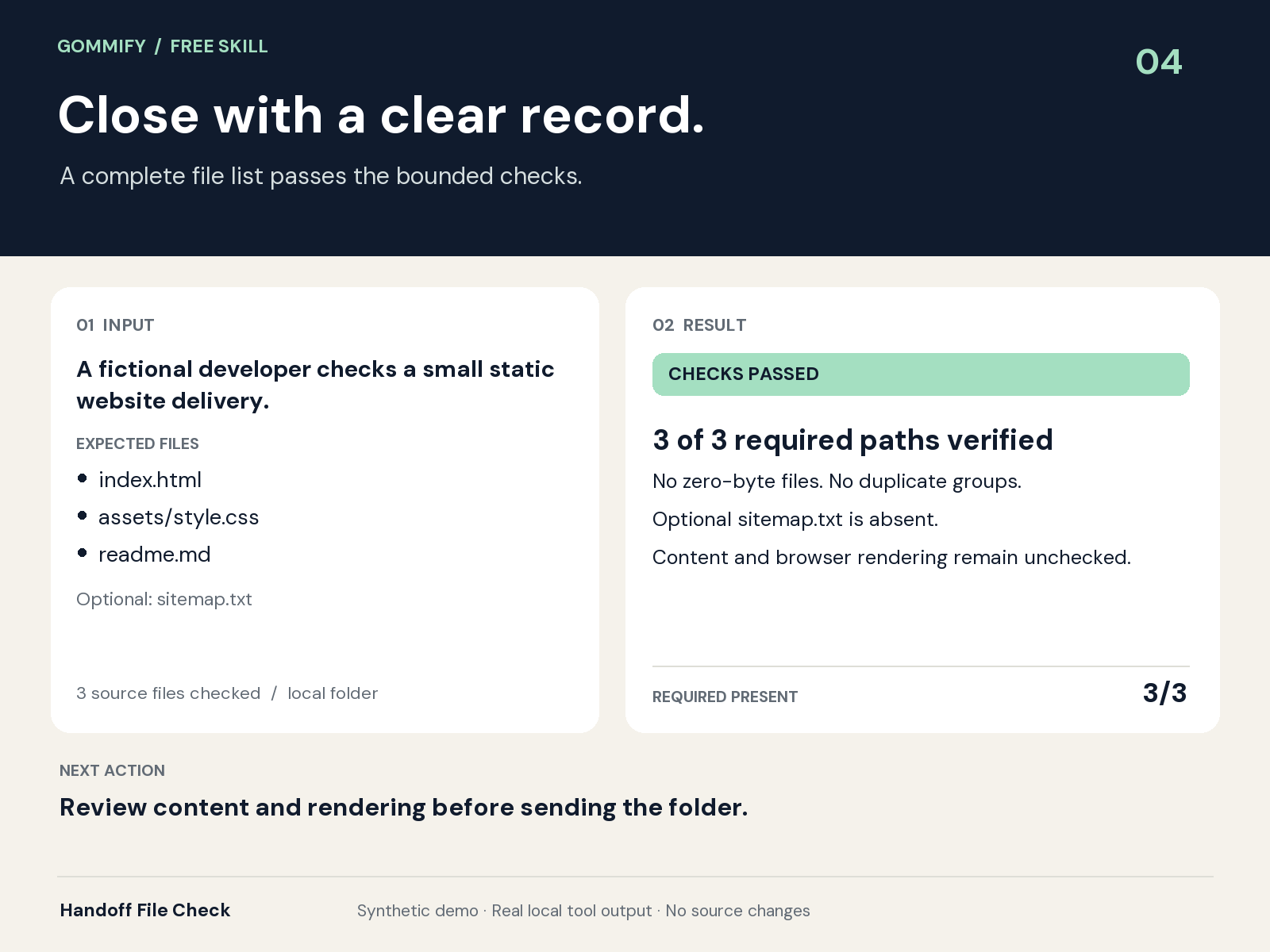
Task: Click 'Optional: sitemap.txt' note
Action: pyautogui.click(x=164, y=599)
